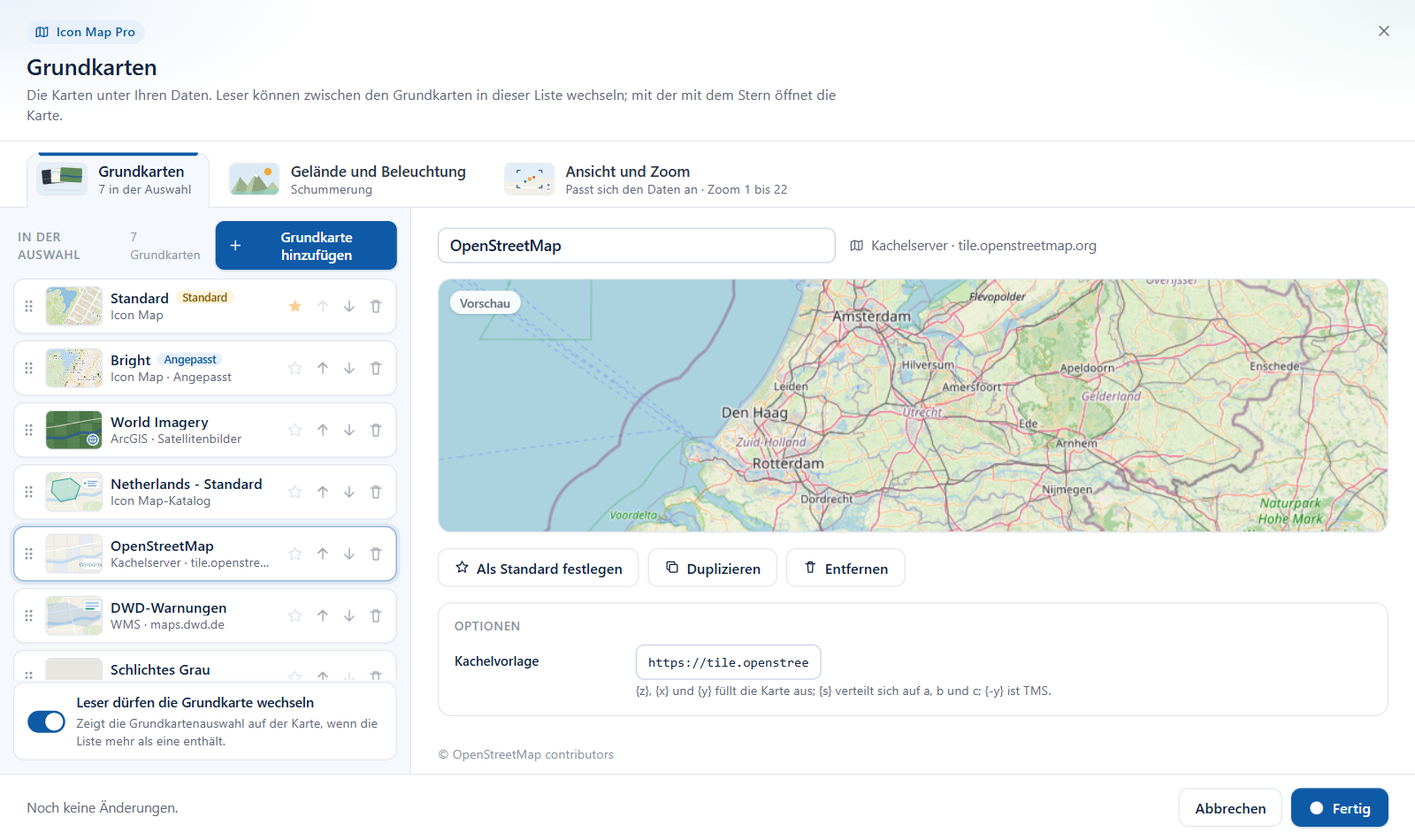Delete the World Imagery basemap
The height and width of the screenshot is (840, 1415).
pyautogui.click(x=376, y=430)
